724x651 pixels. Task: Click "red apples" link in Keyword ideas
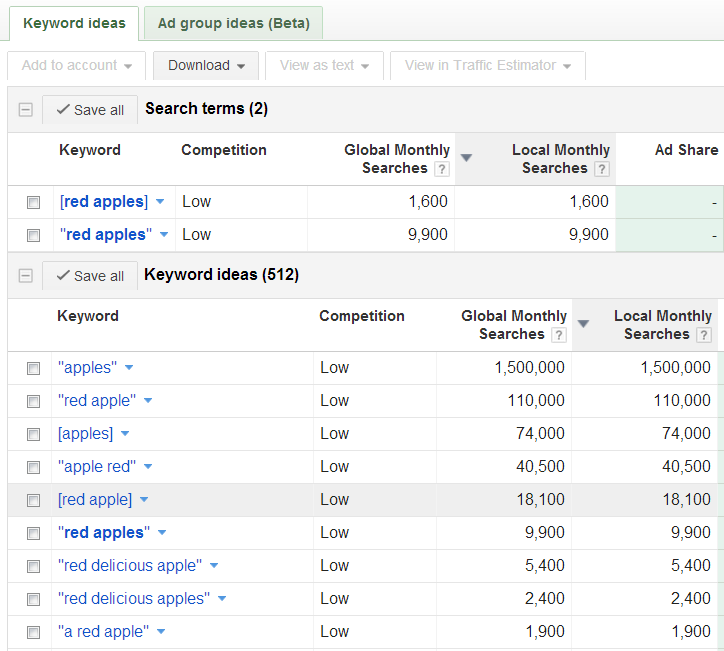click(104, 533)
